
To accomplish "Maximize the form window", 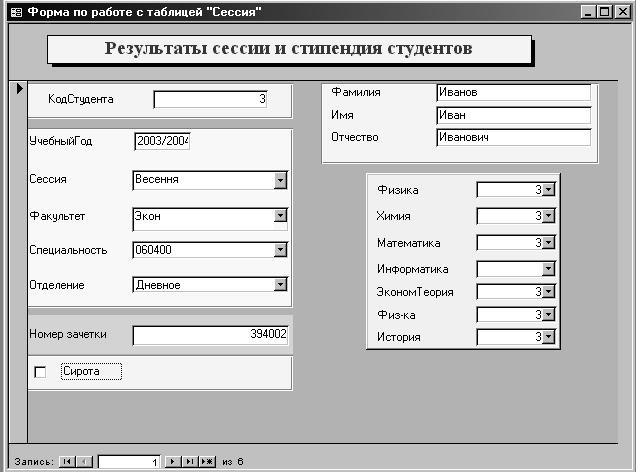I will 604,12.
